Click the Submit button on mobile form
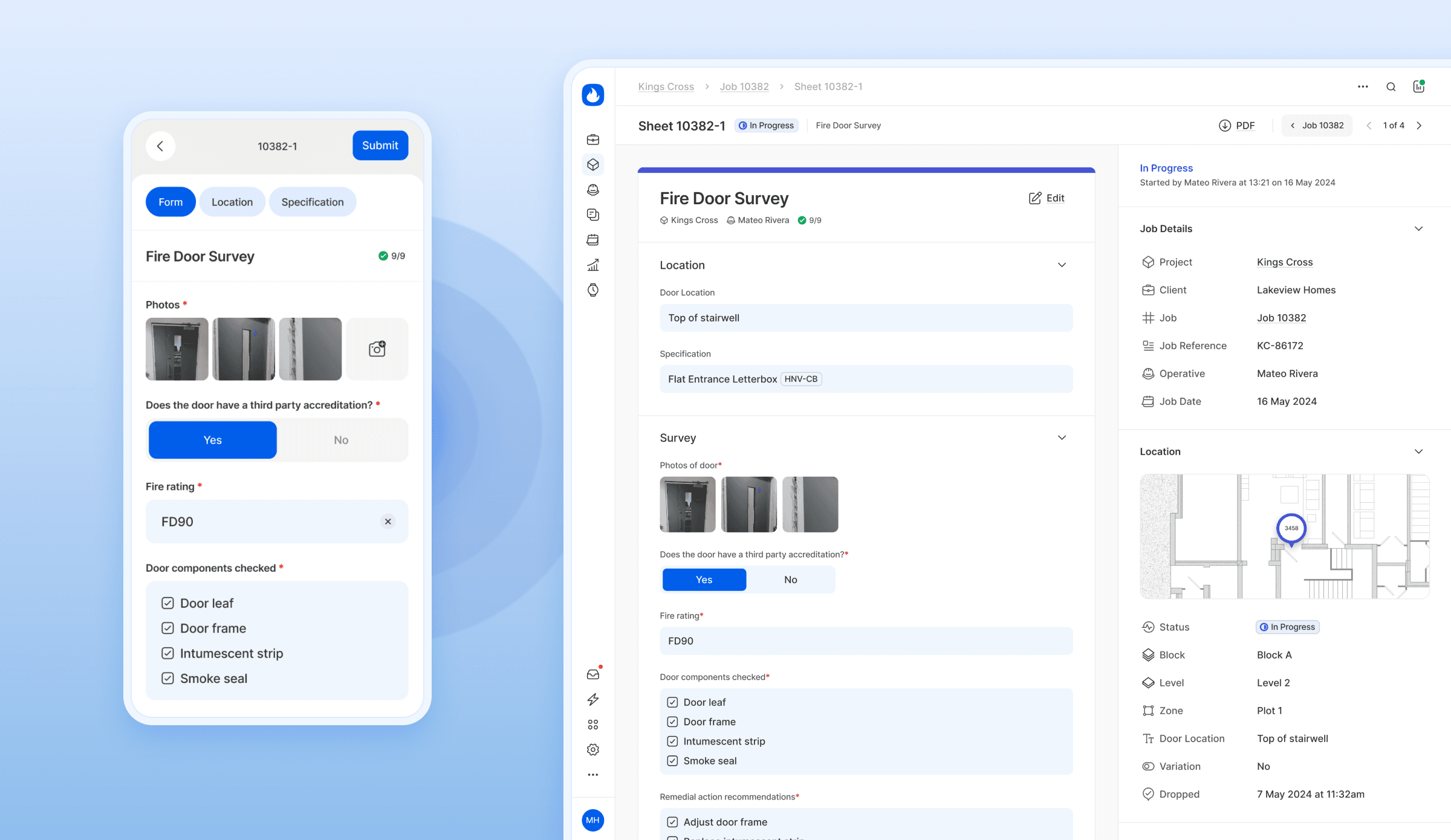1451x840 pixels. point(380,145)
